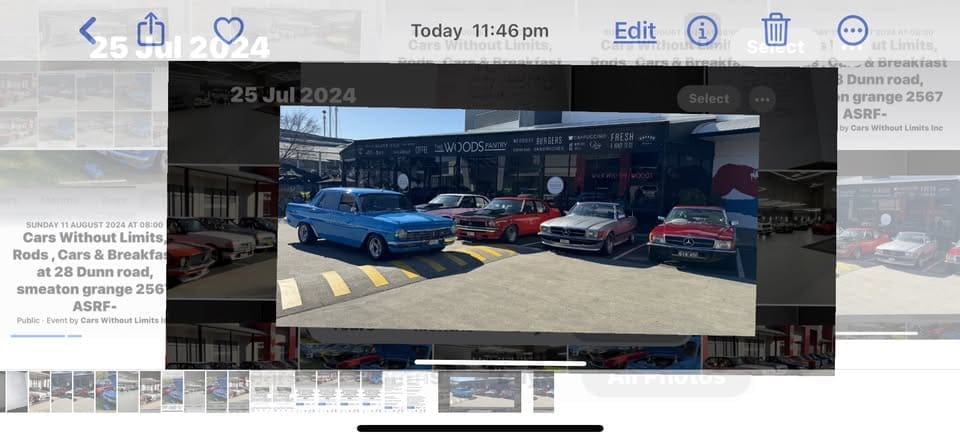960x443 pixels.
Task: Tap the "Today 11:46 pm" timestamp
Action: 479,31
